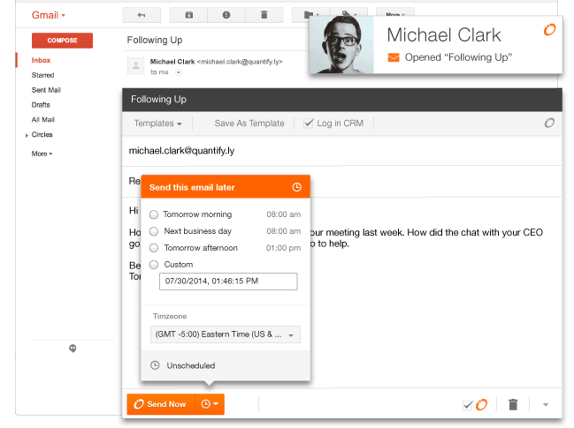The height and width of the screenshot is (428, 574).
Task: Open the Drafts folder
Action: [41, 105]
